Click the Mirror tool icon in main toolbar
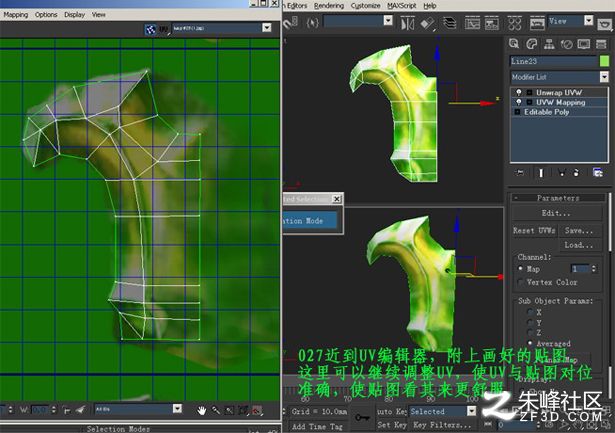The image size is (615, 433). [x=407, y=24]
